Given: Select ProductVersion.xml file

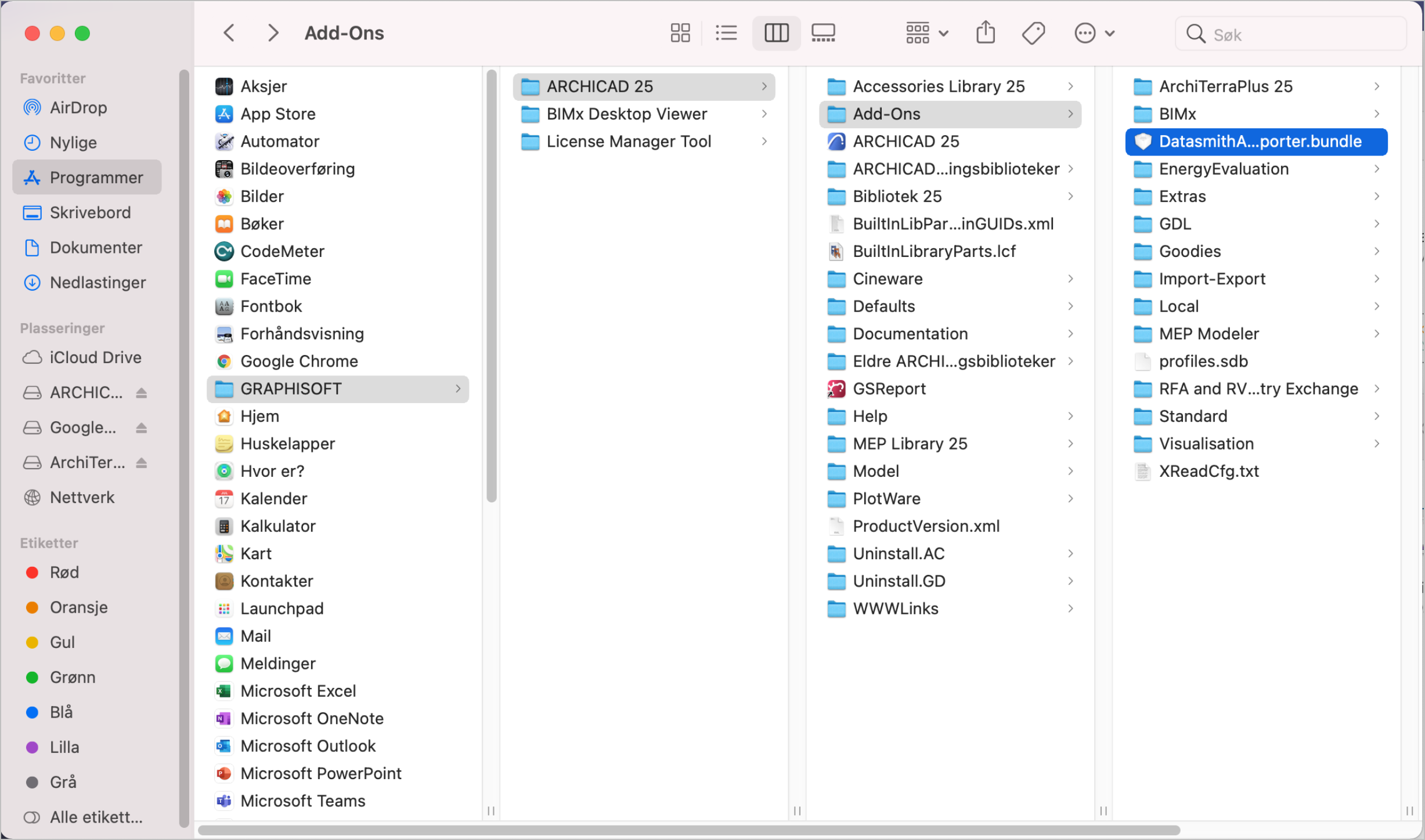Looking at the screenshot, I should pyautogui.click(x=950, y=526).
